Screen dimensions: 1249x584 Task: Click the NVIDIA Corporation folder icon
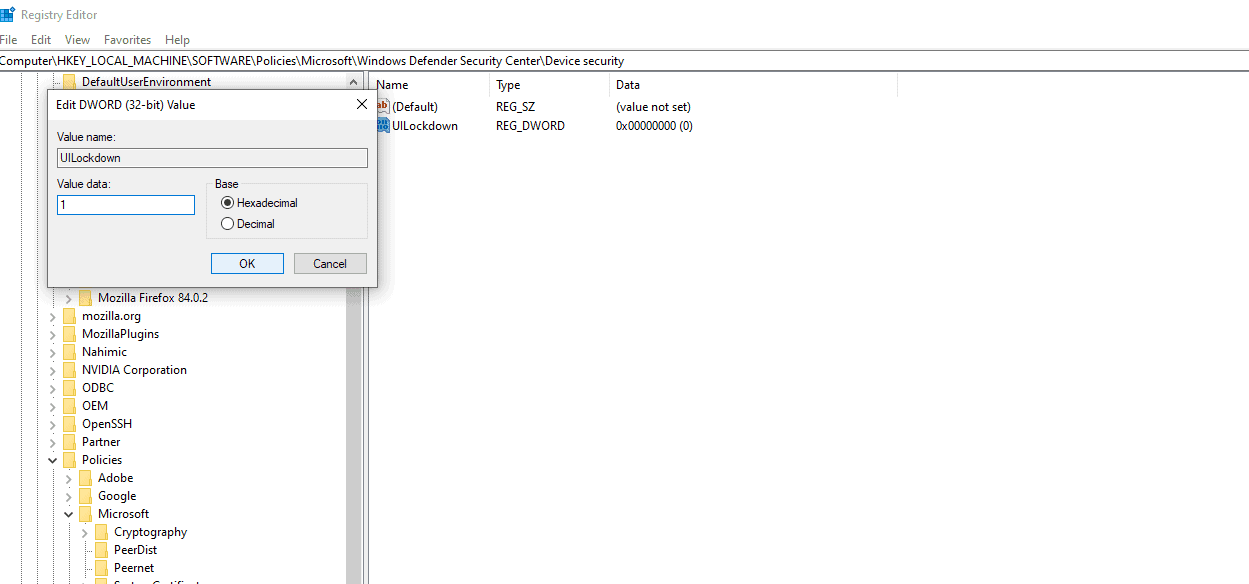click(x=69, y=370)
